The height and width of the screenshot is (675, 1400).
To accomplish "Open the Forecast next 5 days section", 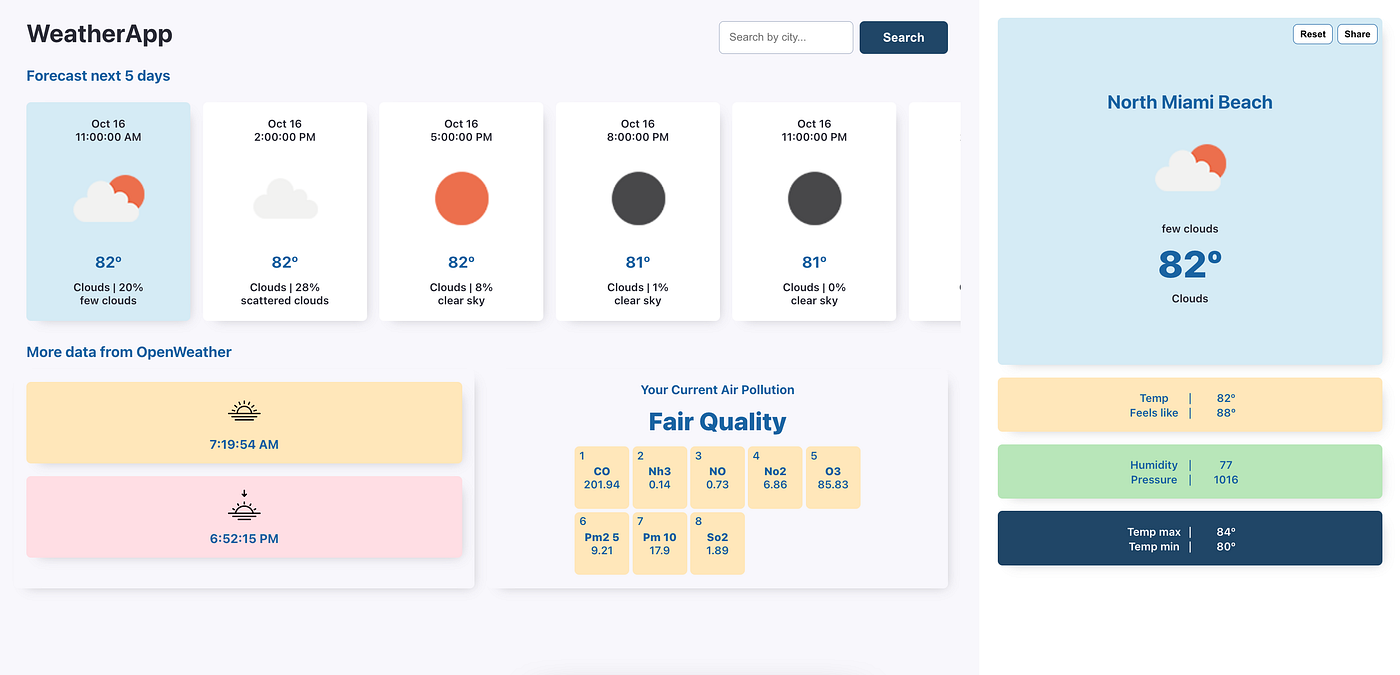I will point(98,75).
